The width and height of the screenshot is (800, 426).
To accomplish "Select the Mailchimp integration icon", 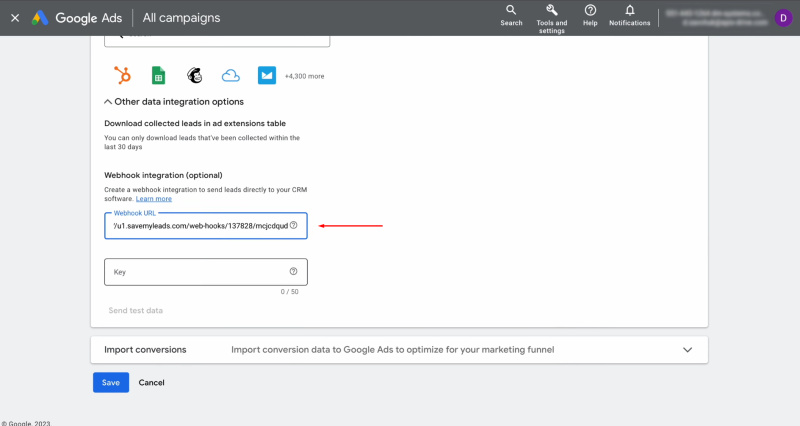I will [194, 76].
